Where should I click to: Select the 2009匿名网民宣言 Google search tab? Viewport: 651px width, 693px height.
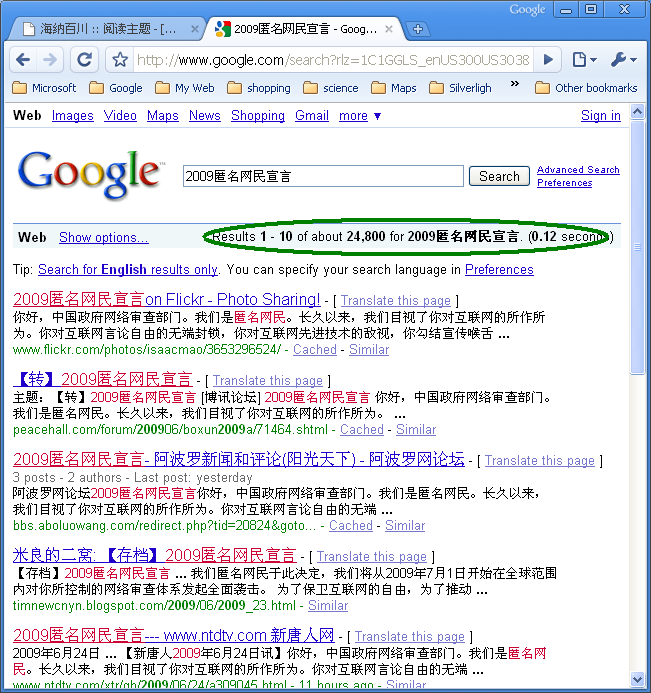click(x=304, y=29)
